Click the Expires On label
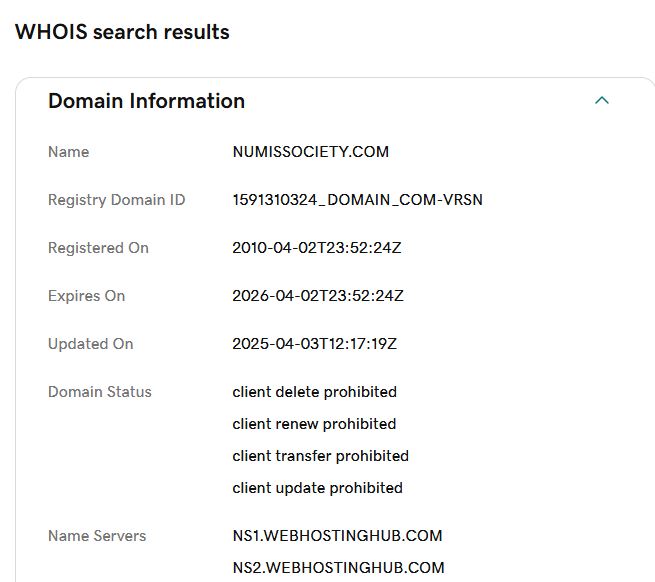The image size is (655, 582). click(86, 296)
